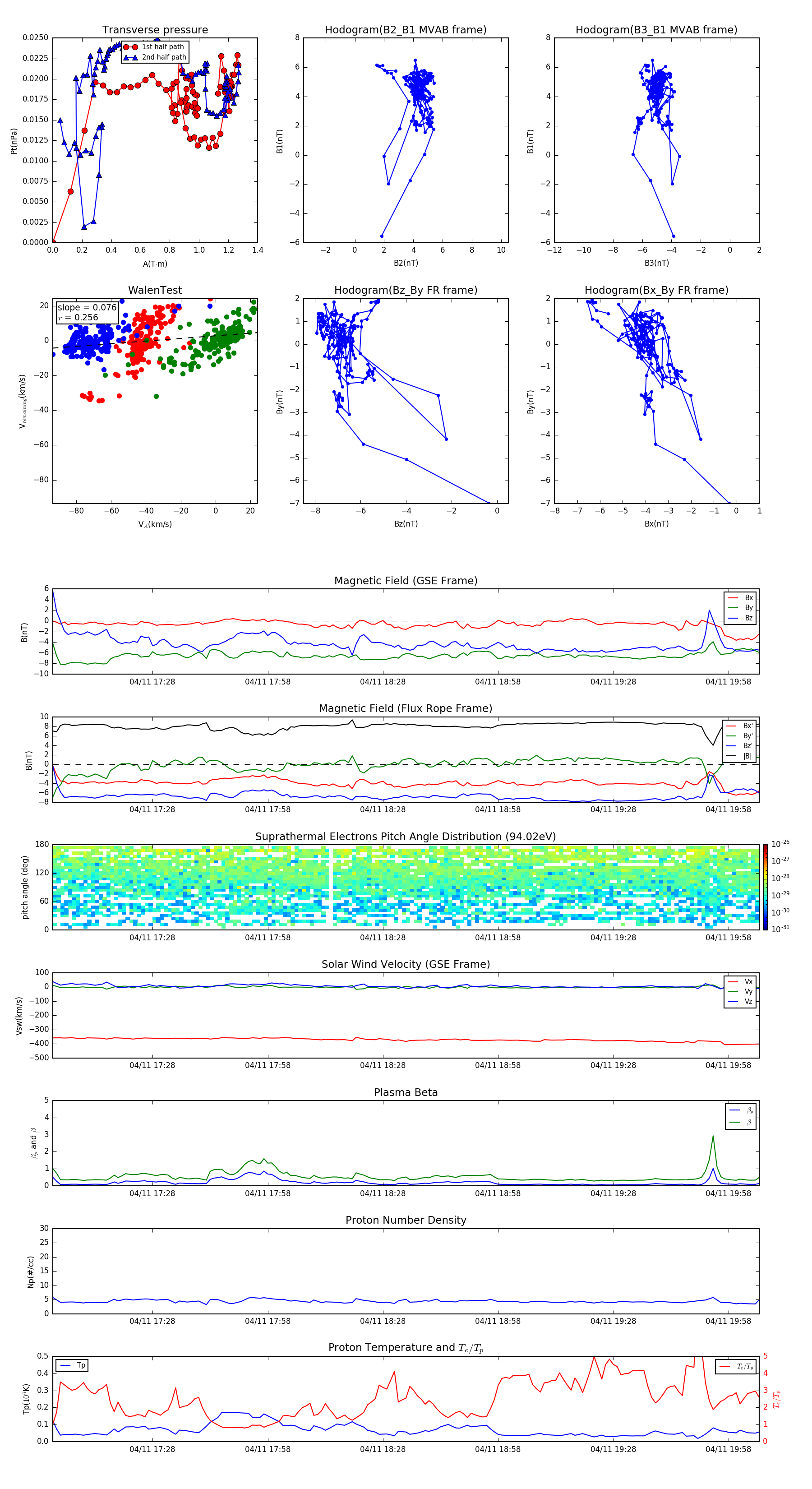812x1489 pixels.
Task: Click the 'Bx(nT)' x-axis label
Action: [656, 524]
